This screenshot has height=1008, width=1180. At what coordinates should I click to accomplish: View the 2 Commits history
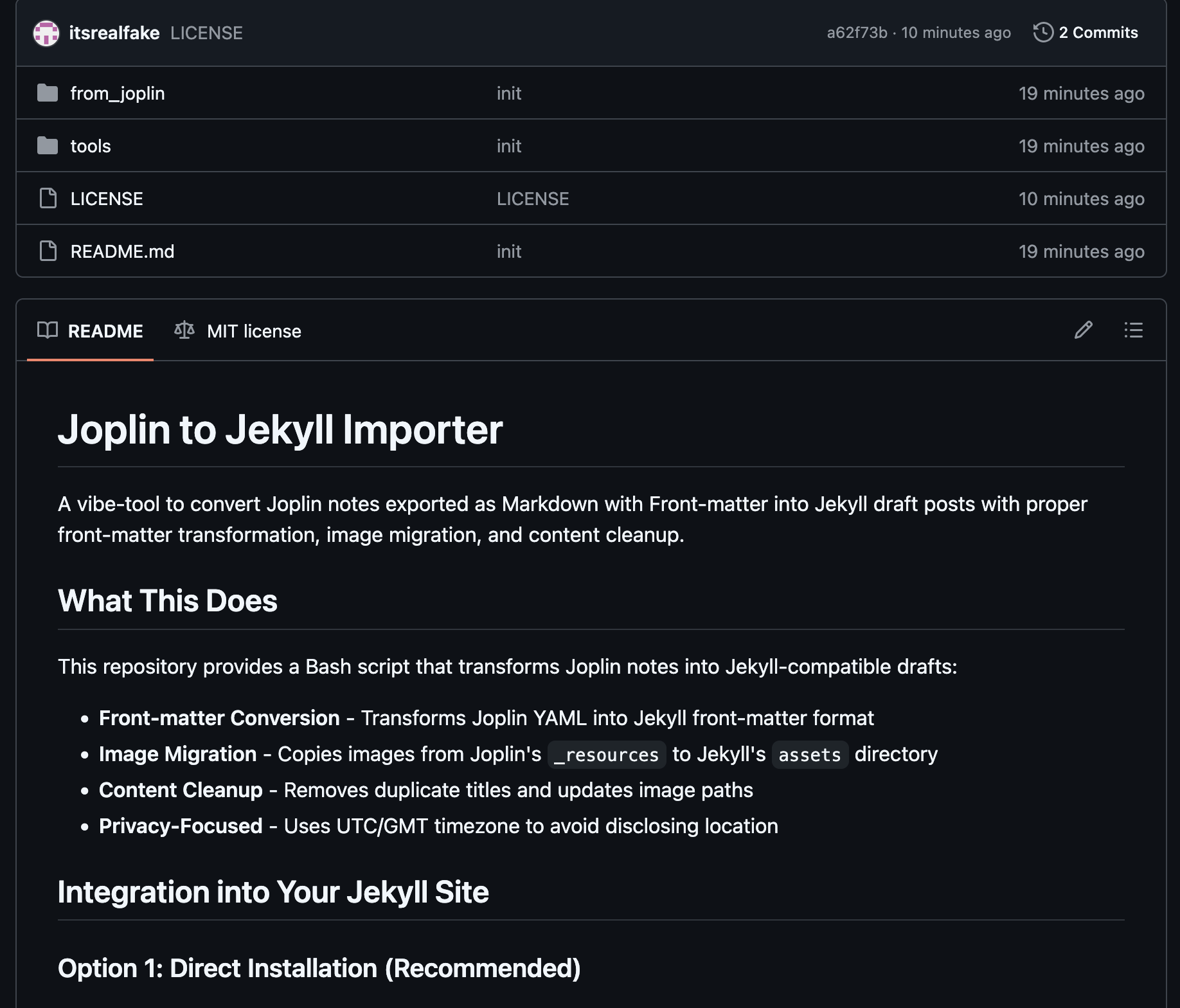(1098, 32)
